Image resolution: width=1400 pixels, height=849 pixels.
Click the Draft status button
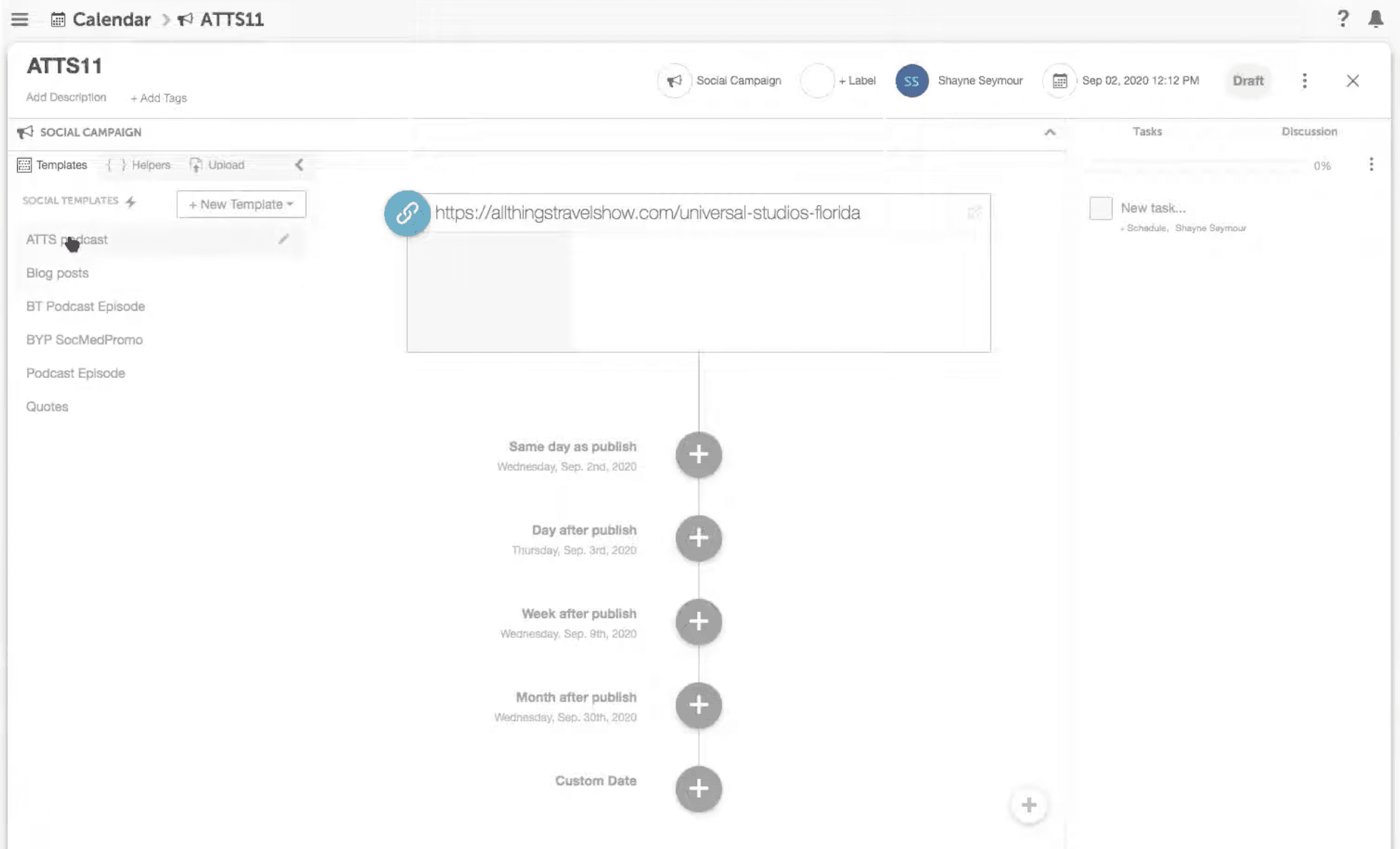coord(1248,81)
